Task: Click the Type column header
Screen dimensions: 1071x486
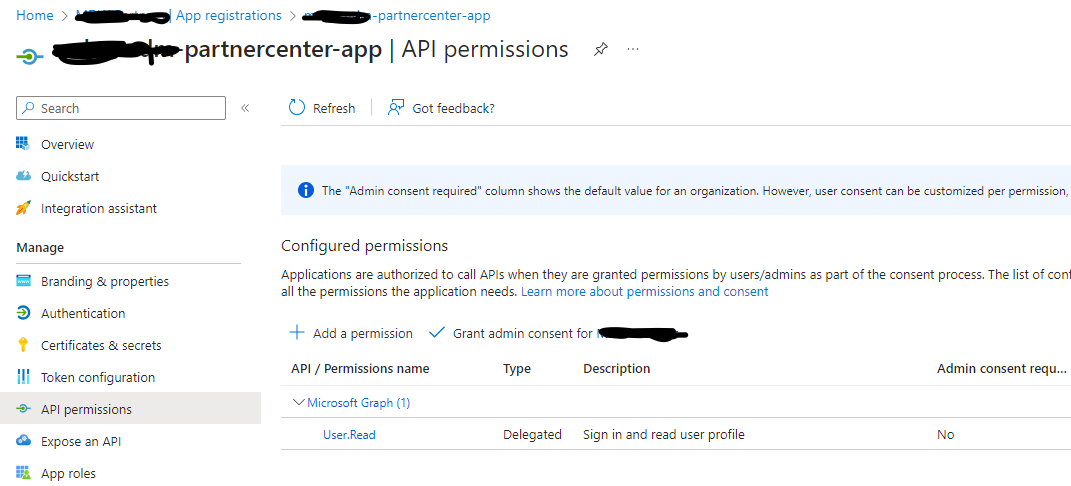Action: point(517,369)
